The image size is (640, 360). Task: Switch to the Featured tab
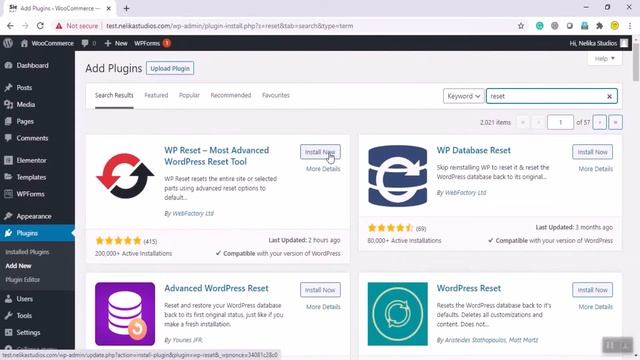pos(156,95)
